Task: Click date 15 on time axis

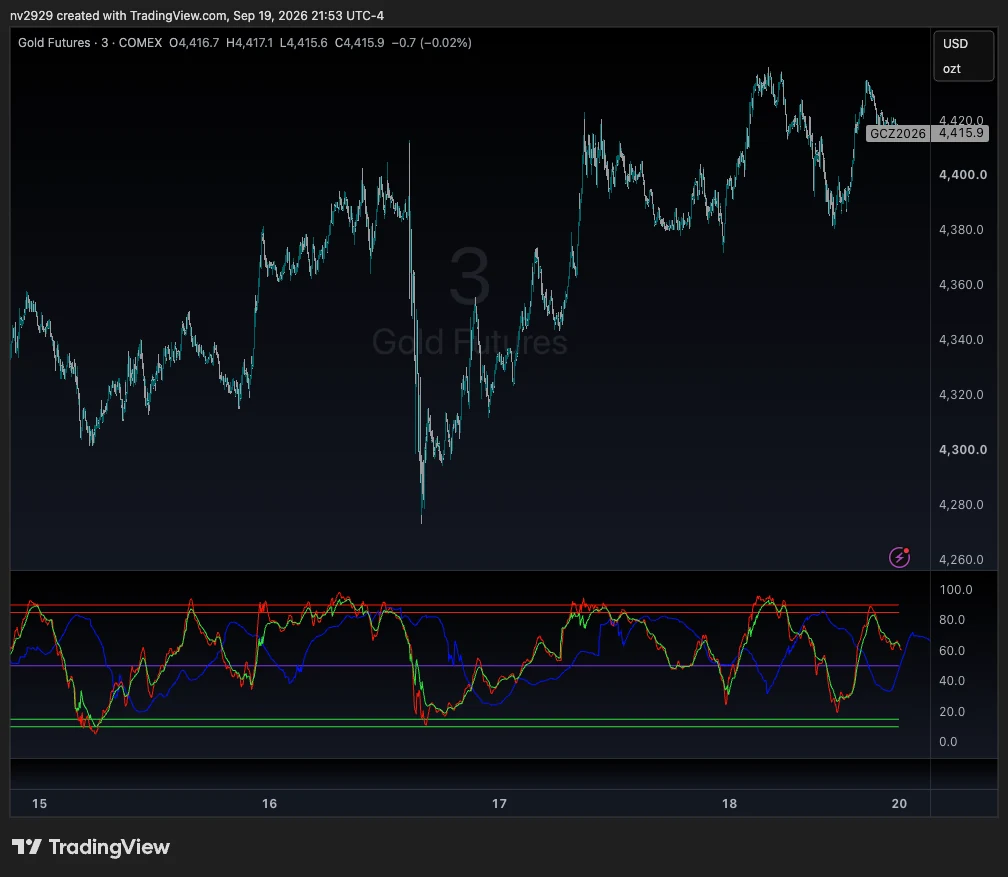Action: coord(39,804)
